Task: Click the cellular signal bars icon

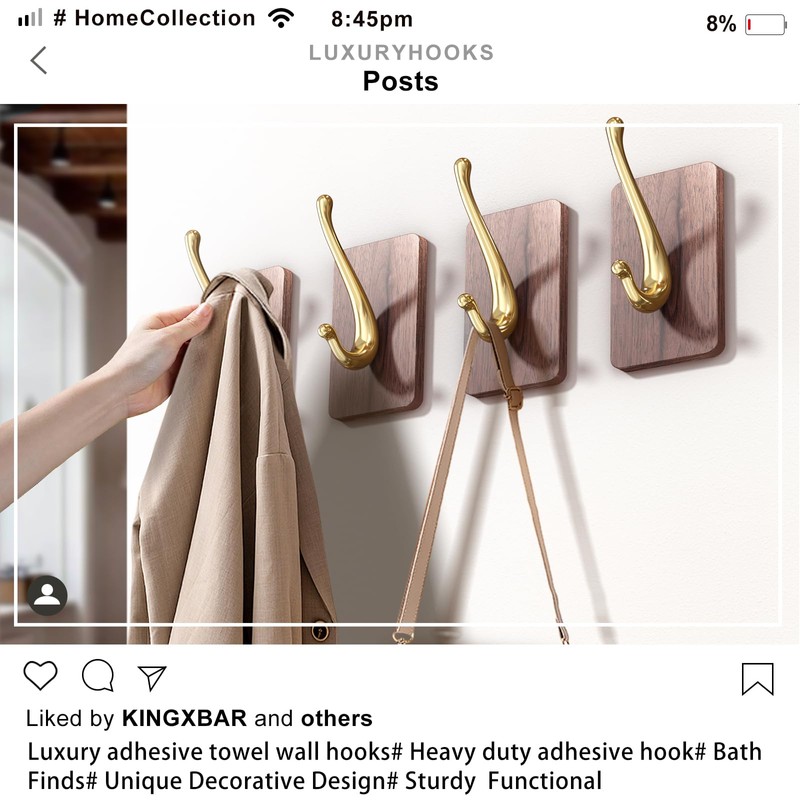Action: (30, 18)
